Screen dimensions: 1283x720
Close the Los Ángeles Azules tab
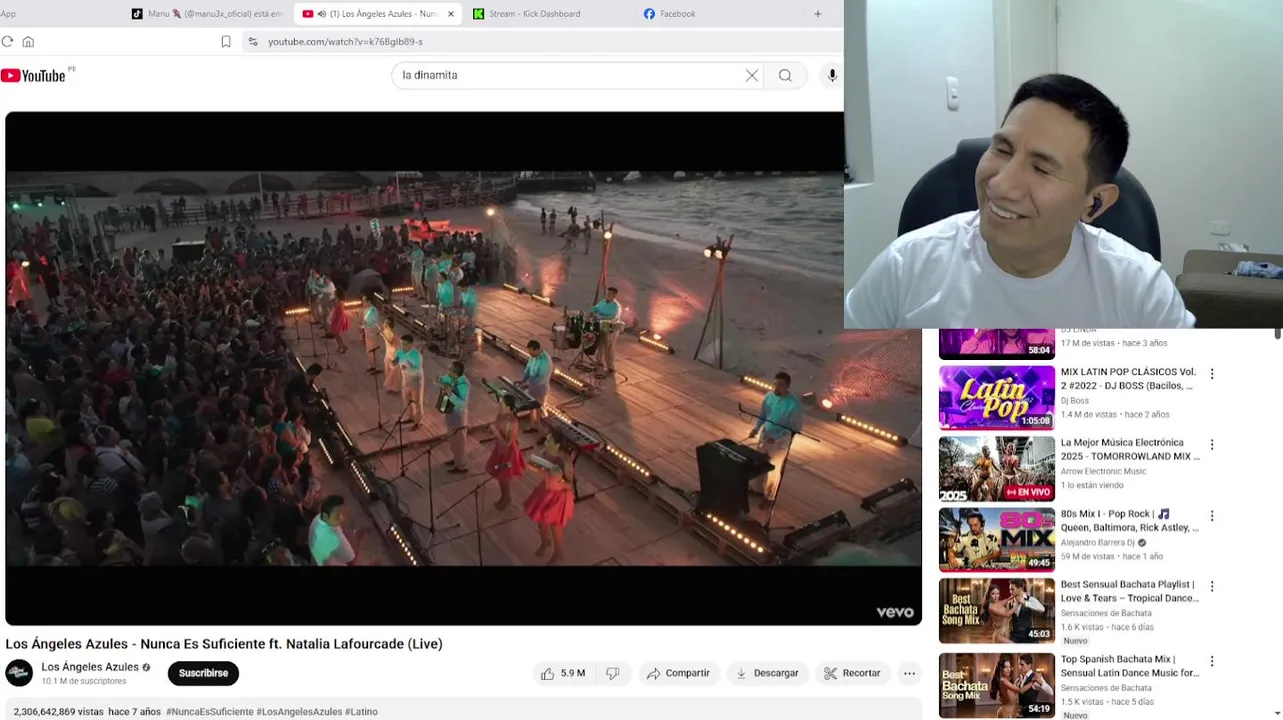pos(450,14)
